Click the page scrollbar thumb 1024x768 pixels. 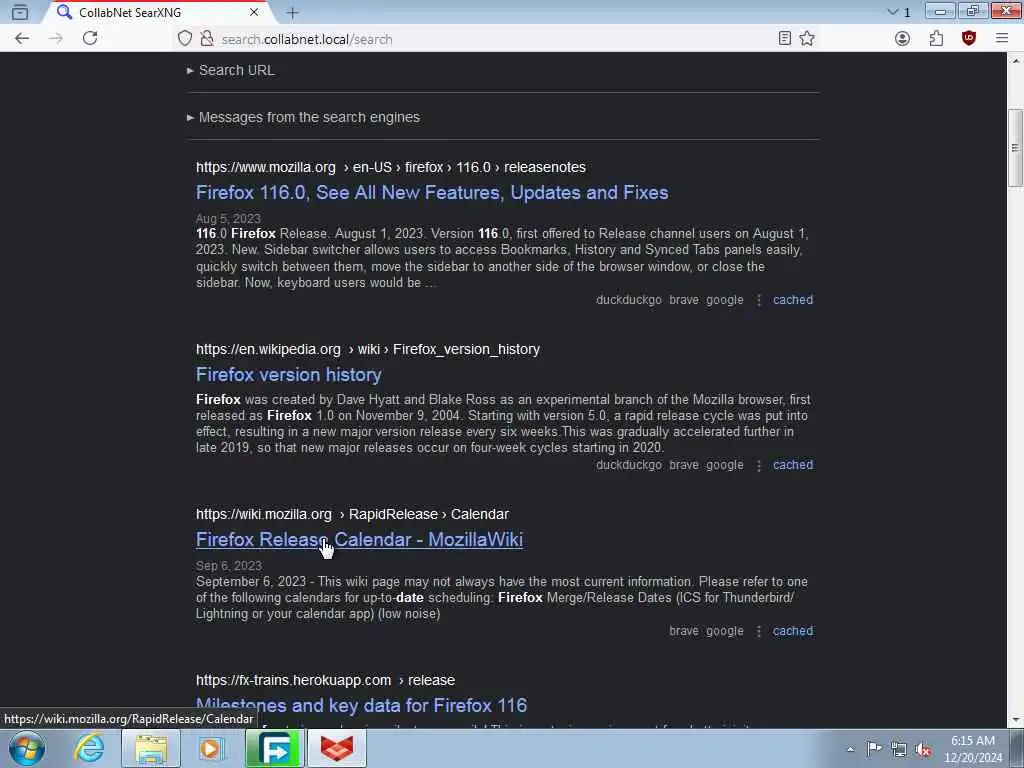coord(1016,148)
